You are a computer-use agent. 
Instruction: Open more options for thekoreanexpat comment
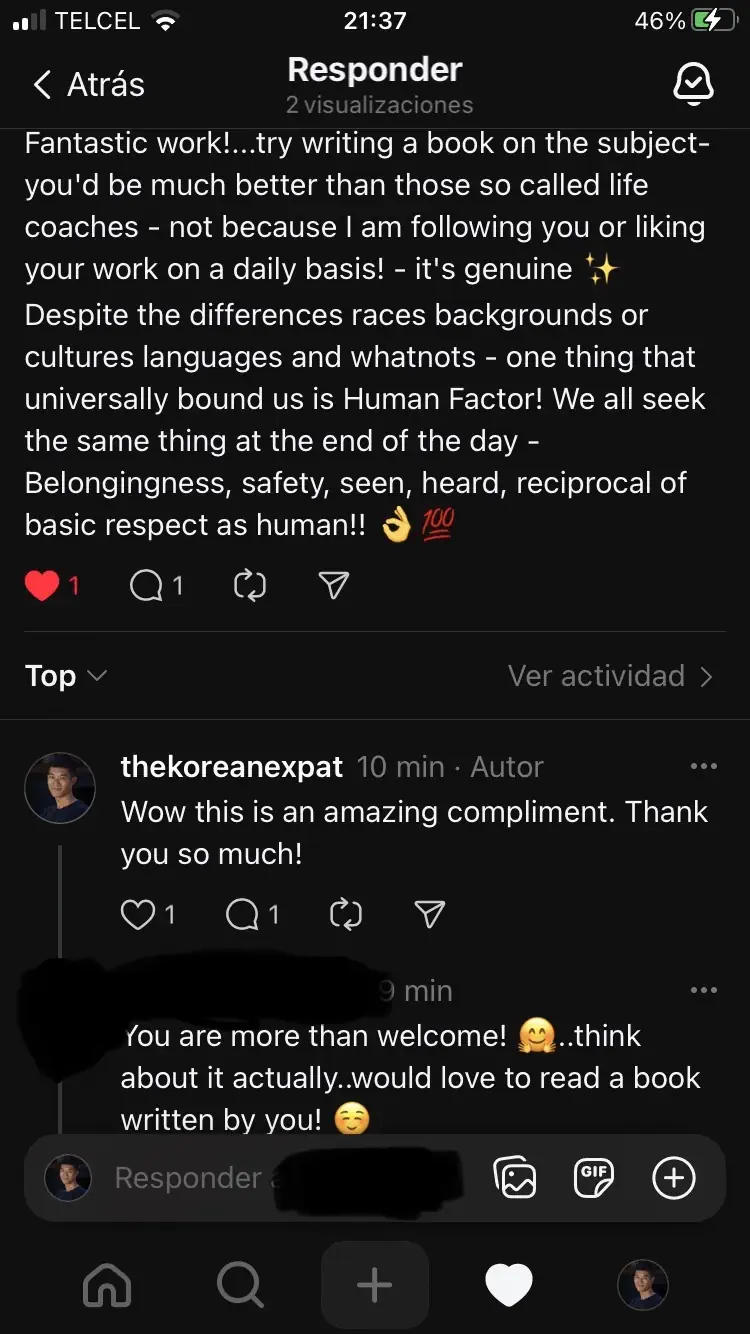[704, 767]
